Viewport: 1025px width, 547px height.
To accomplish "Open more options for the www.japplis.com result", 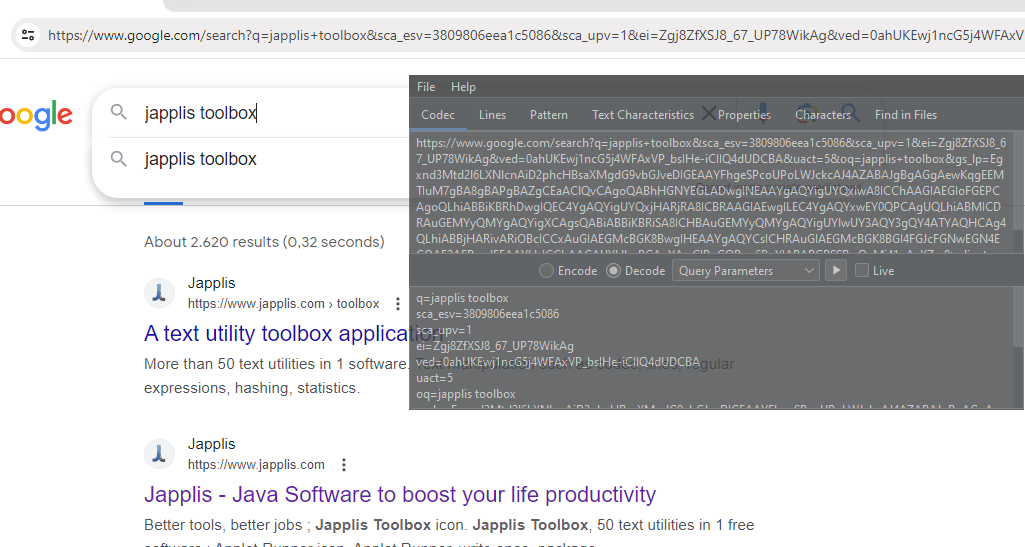I will [x=344, y=465].
